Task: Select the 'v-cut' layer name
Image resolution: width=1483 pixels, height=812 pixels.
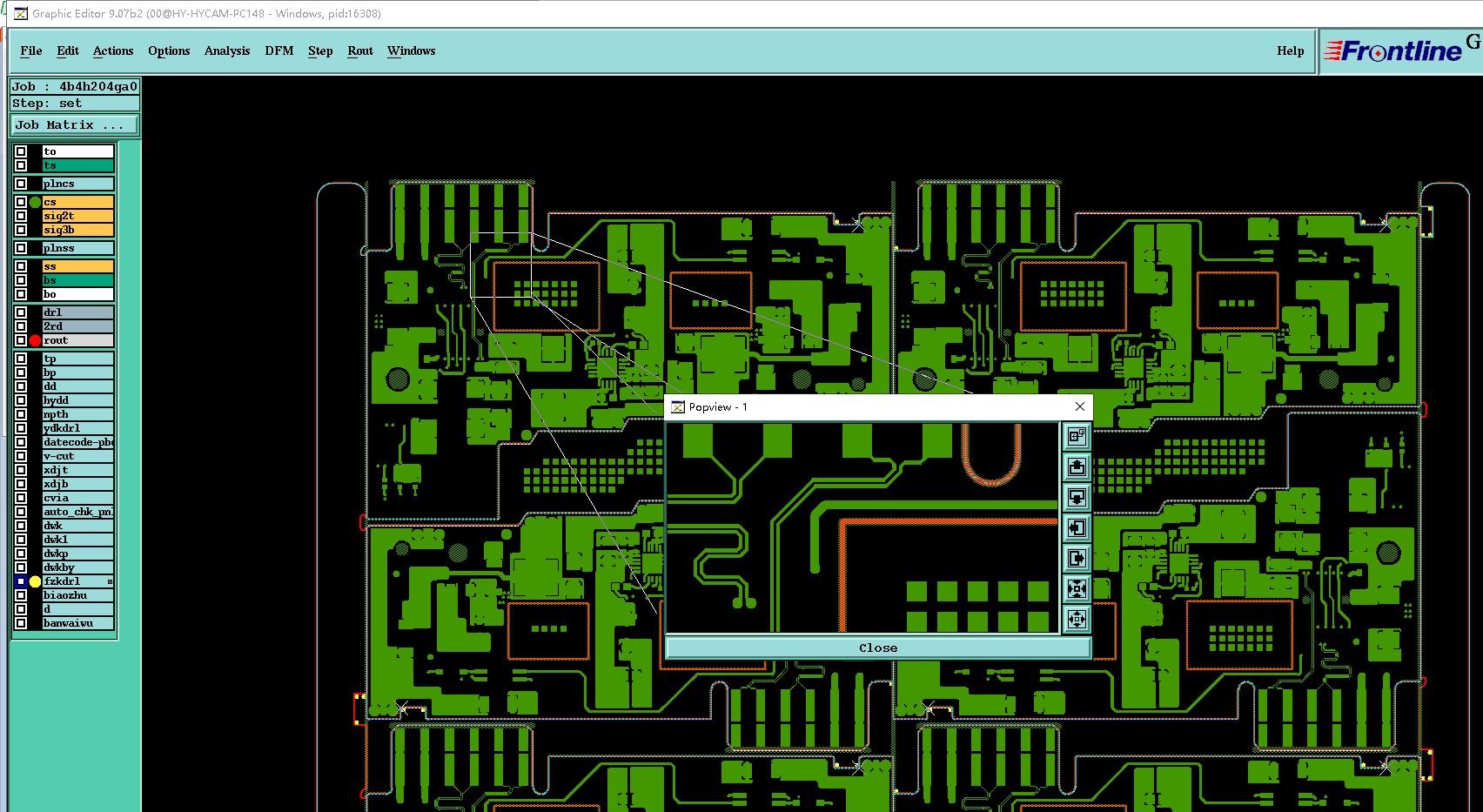Action: point(78,456)
